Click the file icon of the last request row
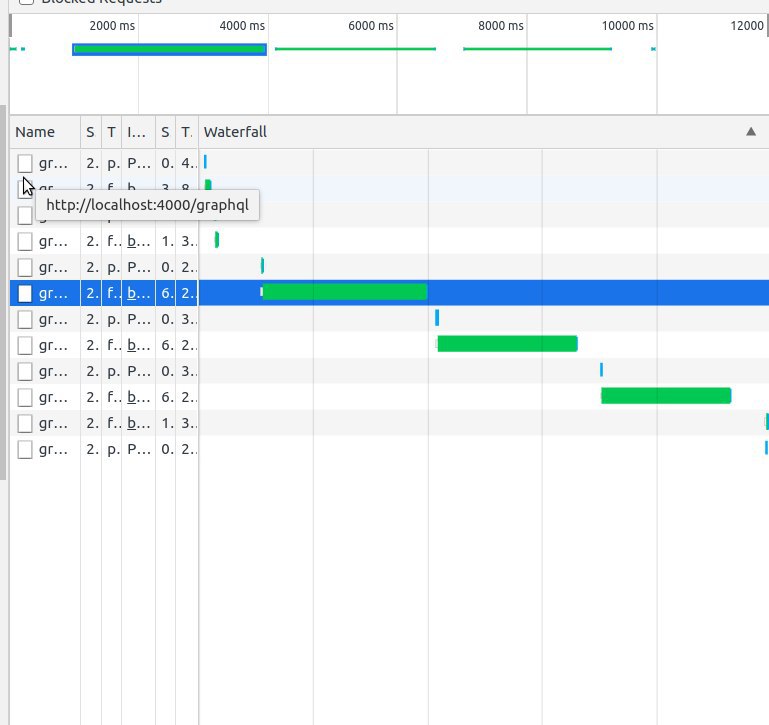The width and height of the screenshot is (769, 725). pyautogui.click(x=25, y=449)
